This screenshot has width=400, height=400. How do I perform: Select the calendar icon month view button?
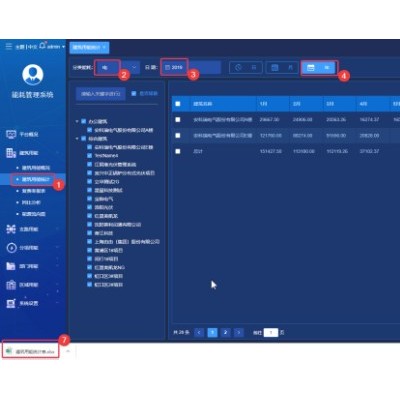tap(282, 68)
